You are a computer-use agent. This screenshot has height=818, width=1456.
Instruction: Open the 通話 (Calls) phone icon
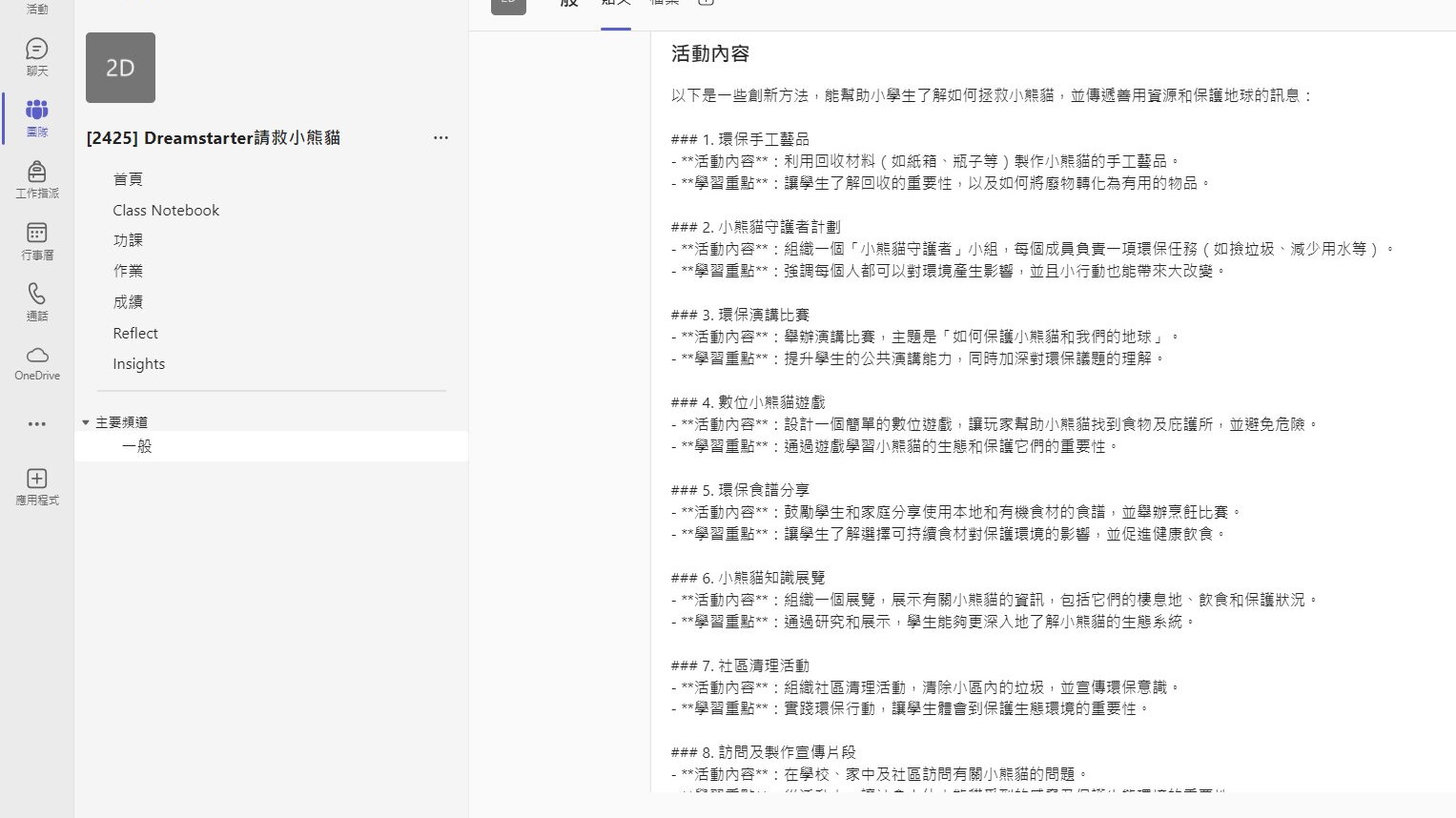36,301
